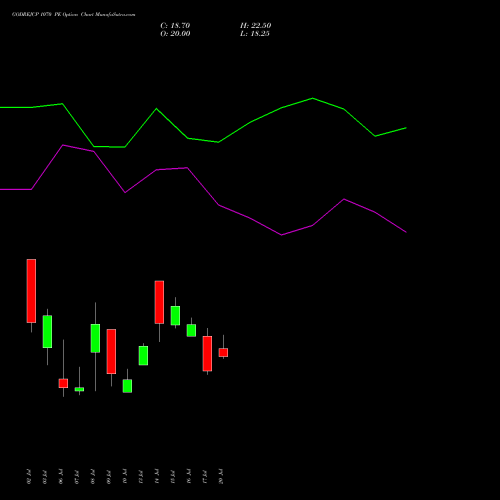The width and height of the screenshot is (500, 500).
Task: Click the last small red candle for 20 Jul
Action: pos(223,352)
